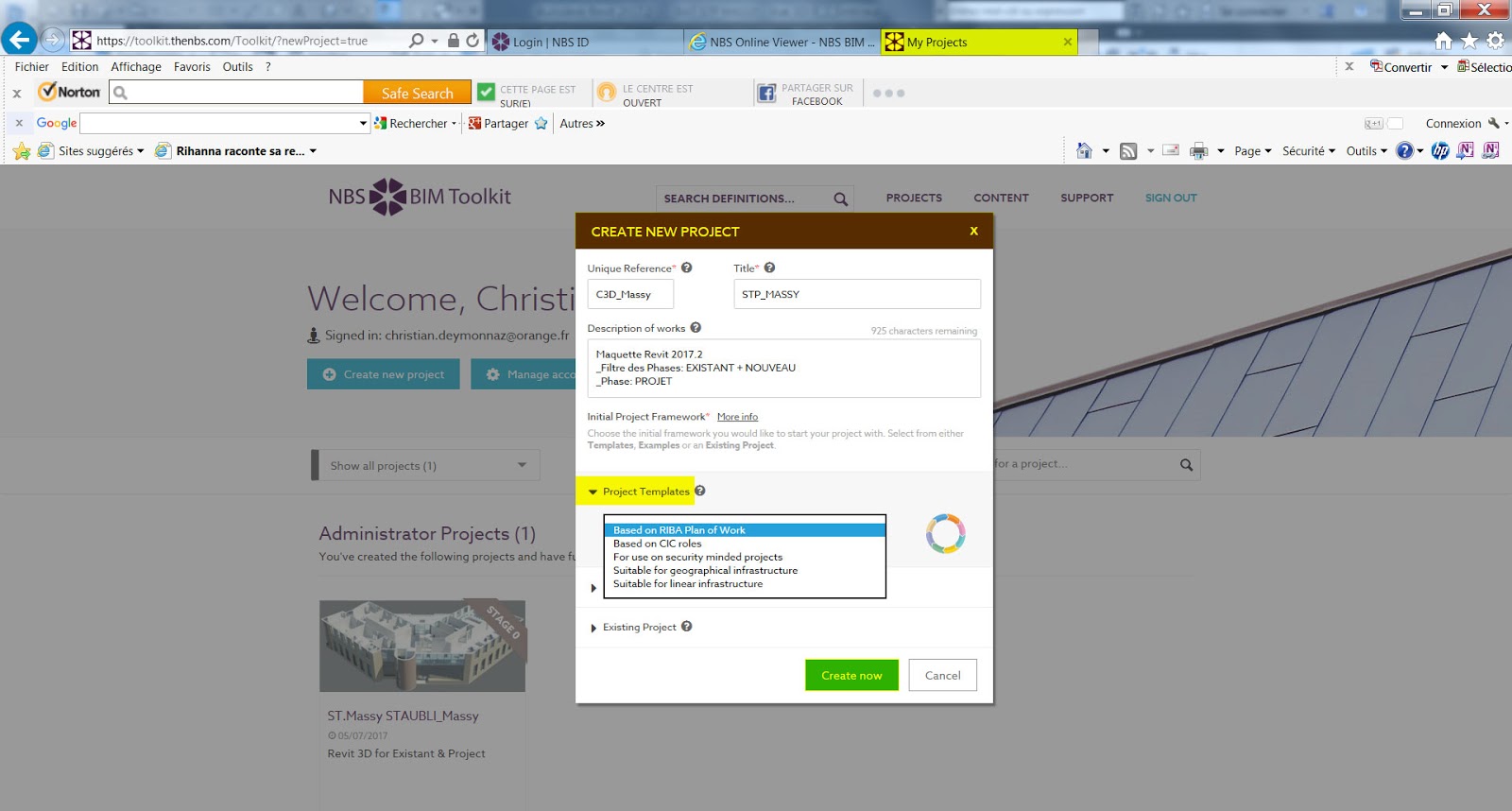The width and height of the screenshot is (1512, 811).
Task: Click the padlock security icon in address bar
Action: (x=454, y=41)
